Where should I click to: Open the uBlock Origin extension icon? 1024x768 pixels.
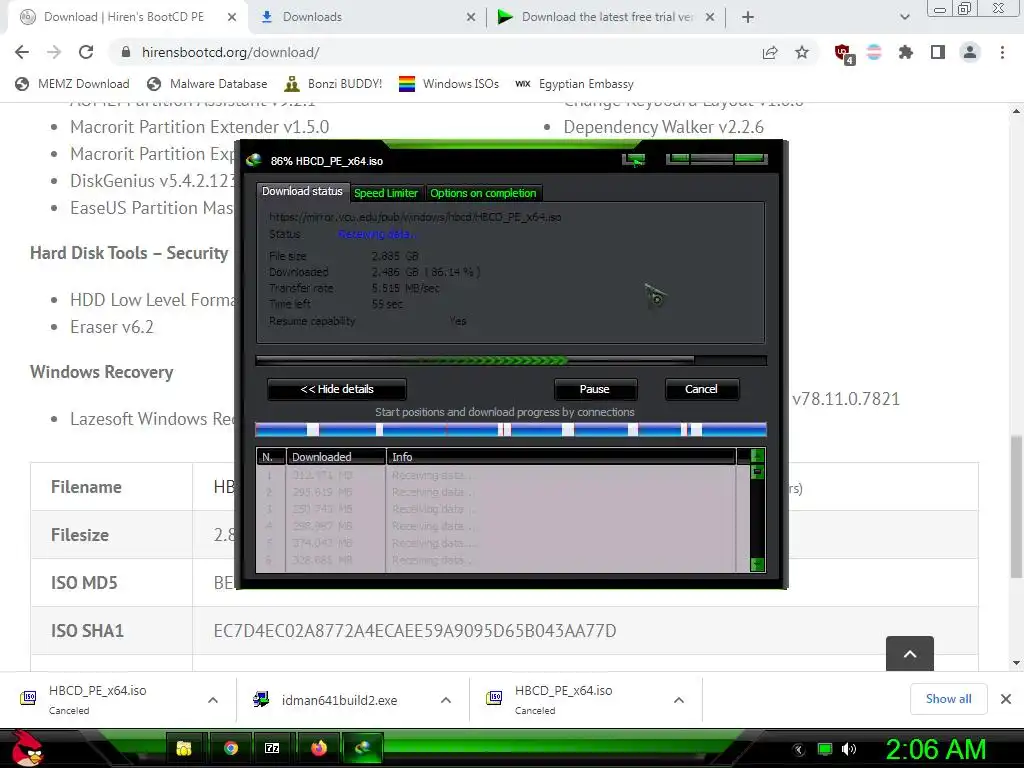coord(843,53)
